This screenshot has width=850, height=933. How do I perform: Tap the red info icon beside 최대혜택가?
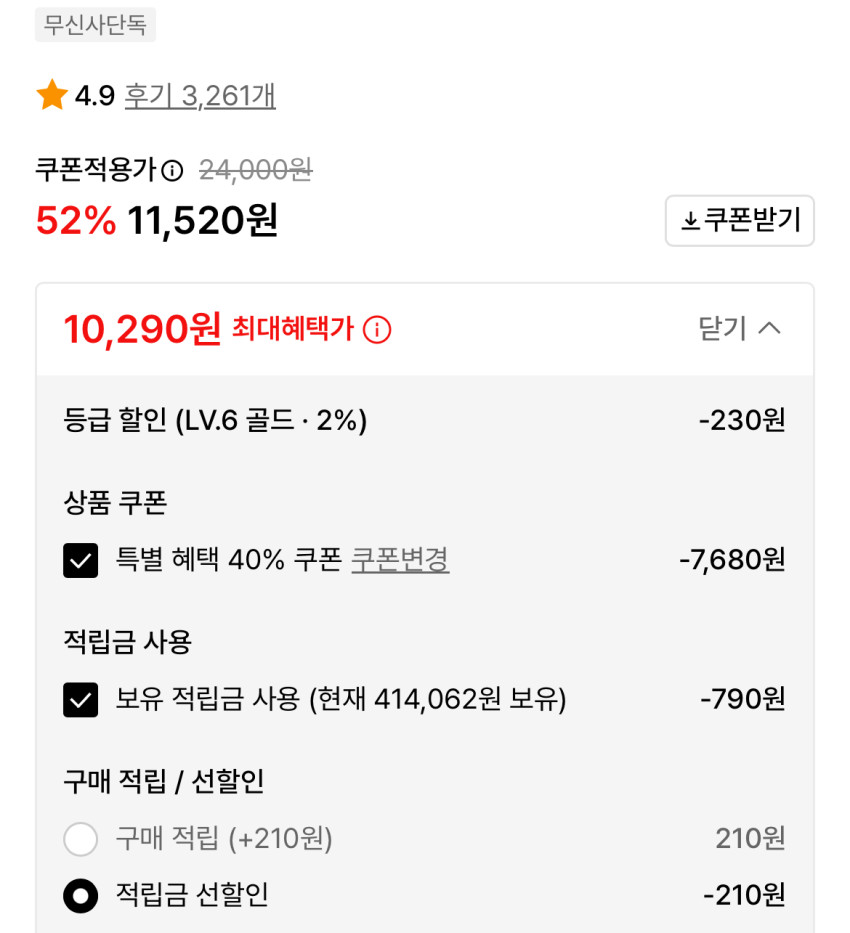377,329
